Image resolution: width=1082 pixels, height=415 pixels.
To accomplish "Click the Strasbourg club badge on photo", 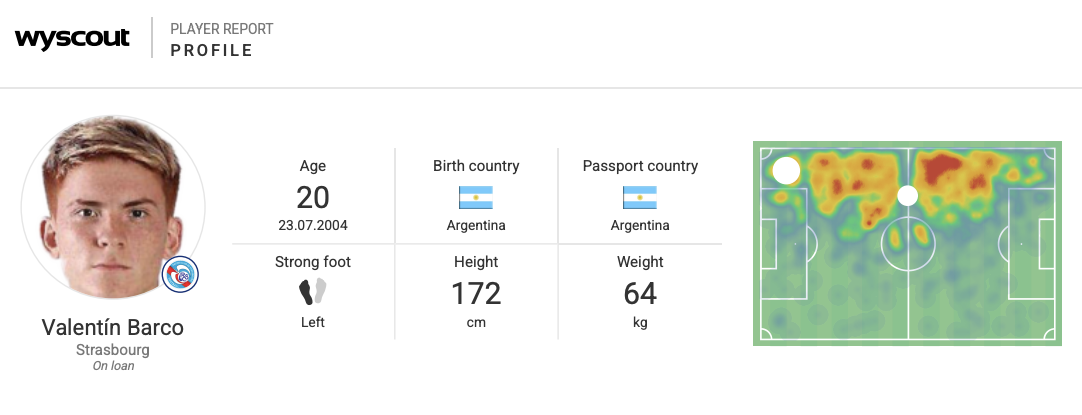I will coord(180,273).
